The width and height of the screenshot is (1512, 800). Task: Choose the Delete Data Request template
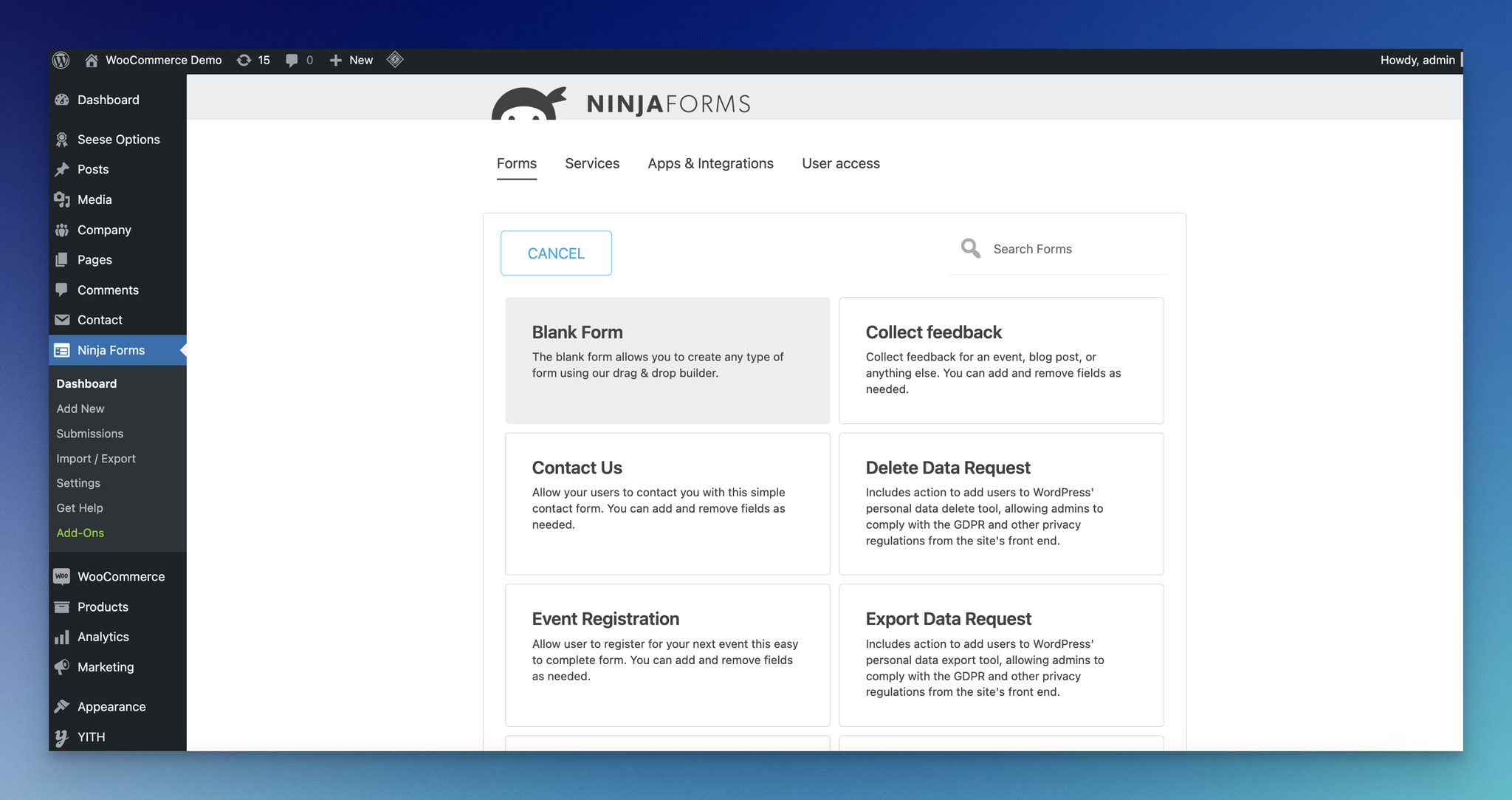pos(1001,504)
